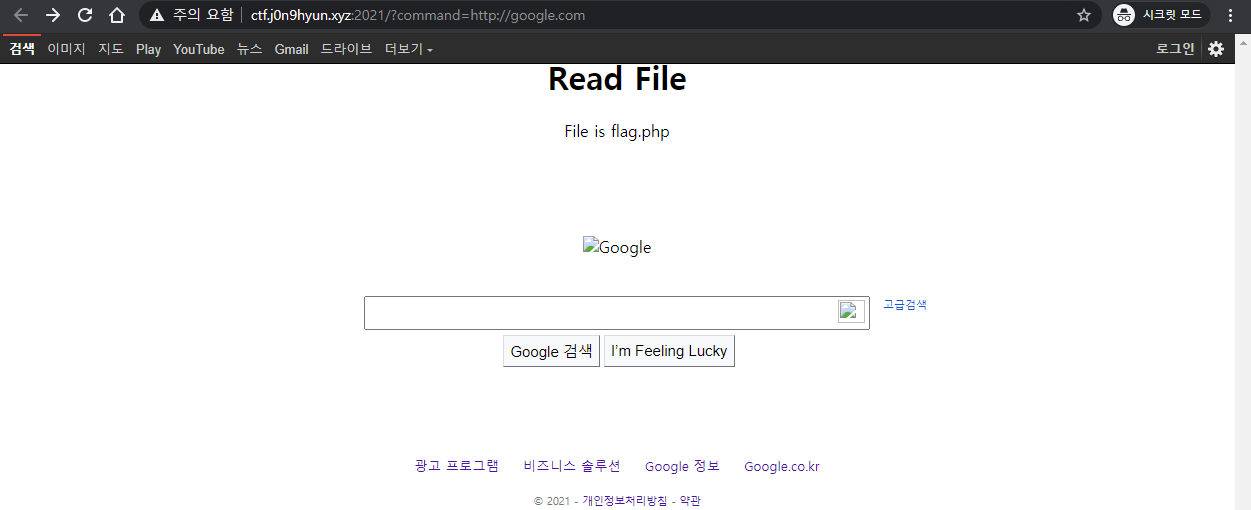
Task: Open the 이미지 tab
Action: 67,49
